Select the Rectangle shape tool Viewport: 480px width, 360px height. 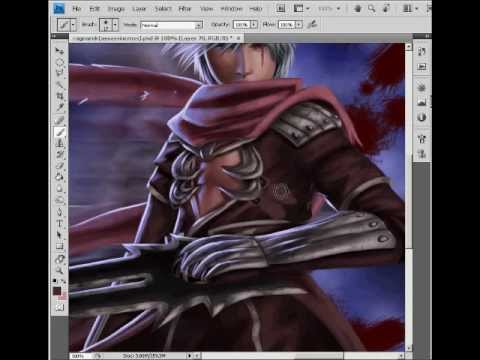[x=59, y=247]
